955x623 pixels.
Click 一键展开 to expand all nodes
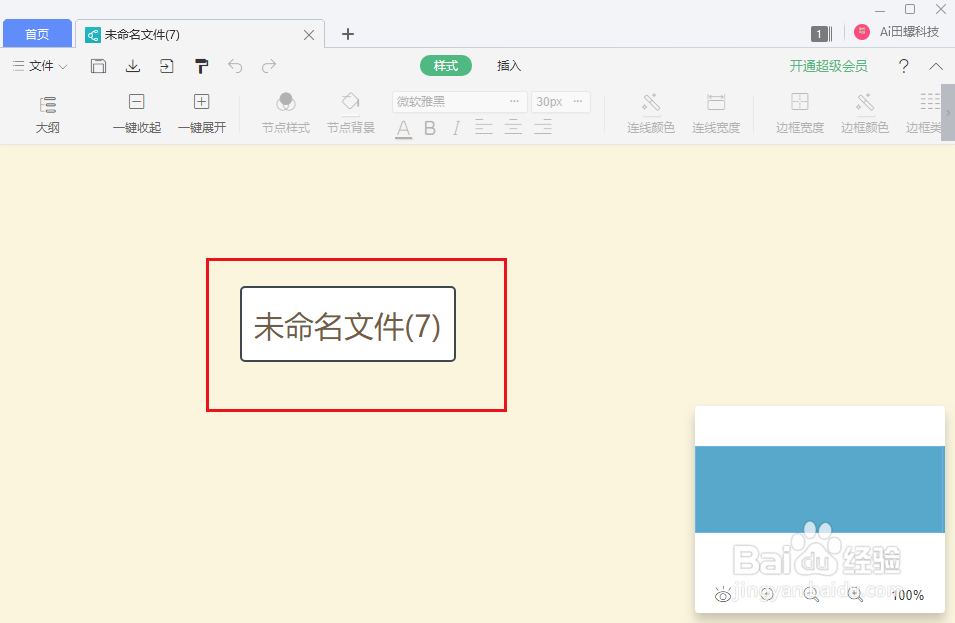pos(202,114)
